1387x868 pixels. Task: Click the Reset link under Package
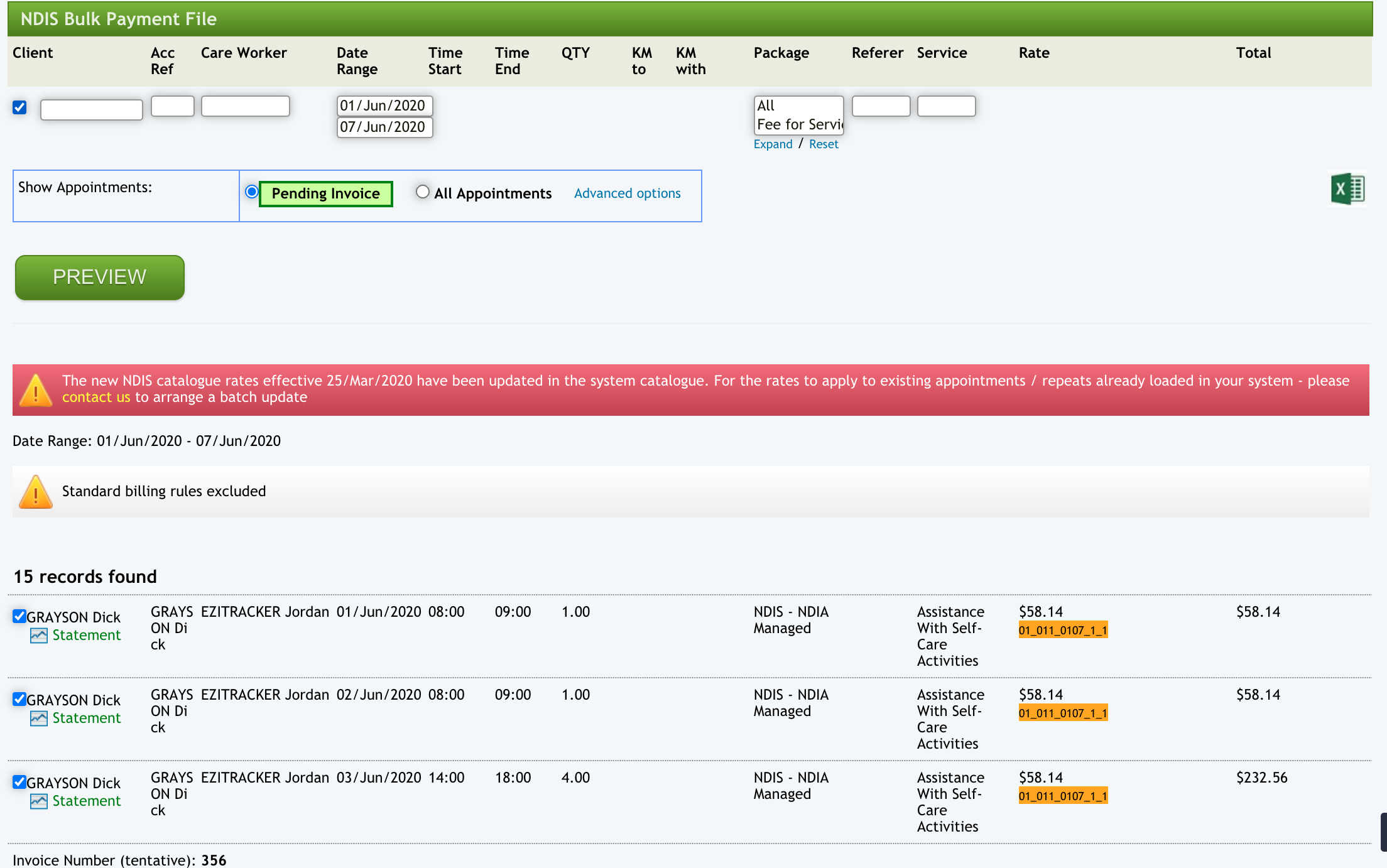824,144
